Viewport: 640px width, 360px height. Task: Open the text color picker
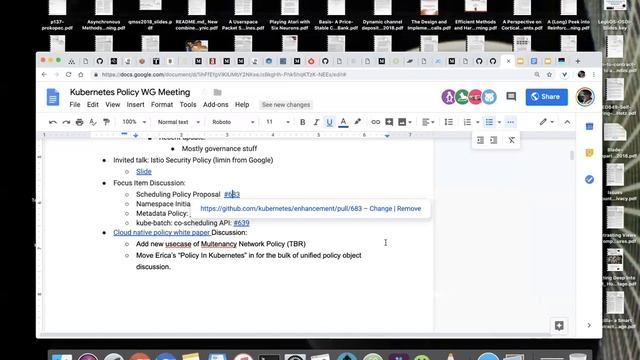coord(343,122)
